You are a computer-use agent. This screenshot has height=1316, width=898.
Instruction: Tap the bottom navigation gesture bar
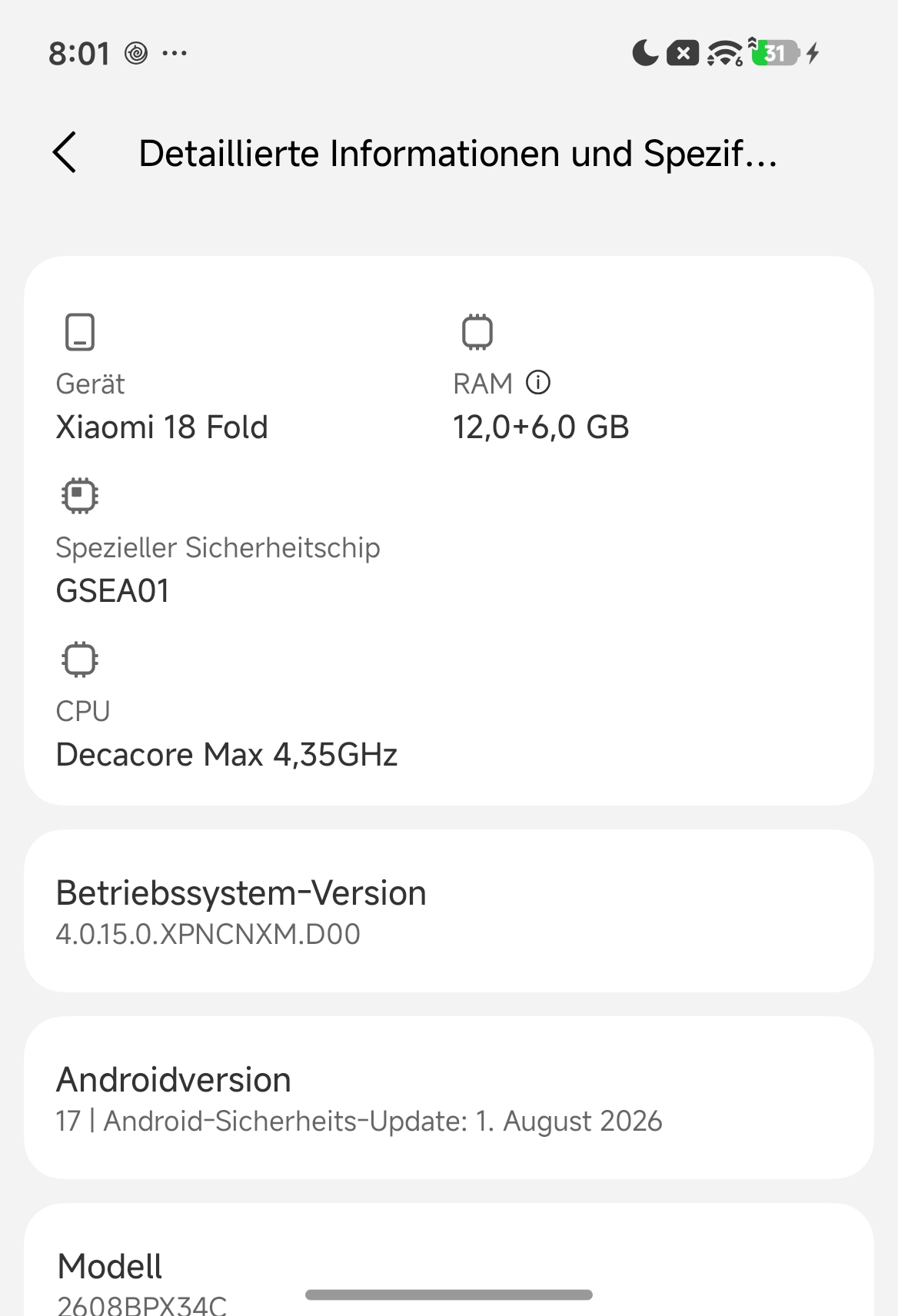tap(449, 1294)
